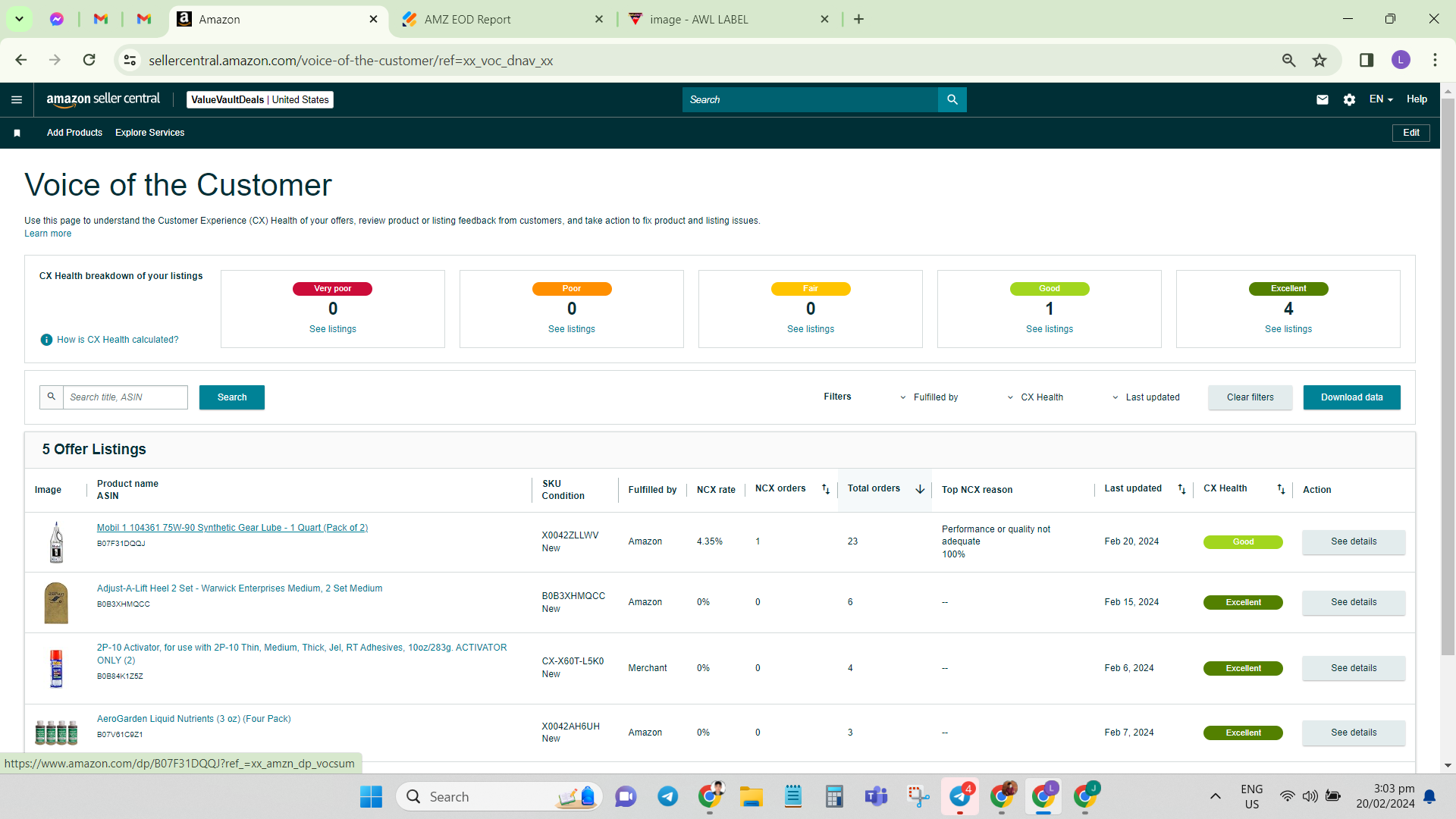This screenshot has height=819, width=1456.
Task: Switch to Chrome window with J profile badge
Action: click(x=1085, y=796)
